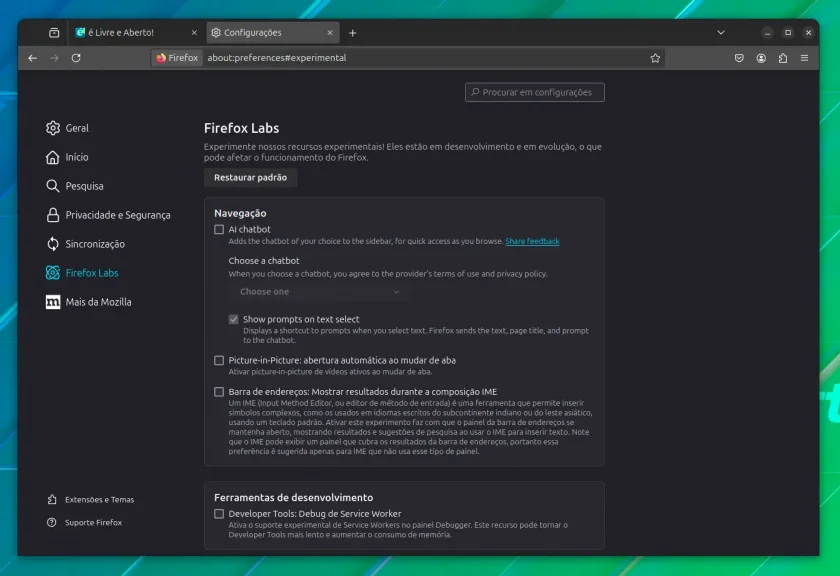The width and height of the screenshot is (840, 576).
Task: Click the Suporte Firefox help icon
Action: 52,522
